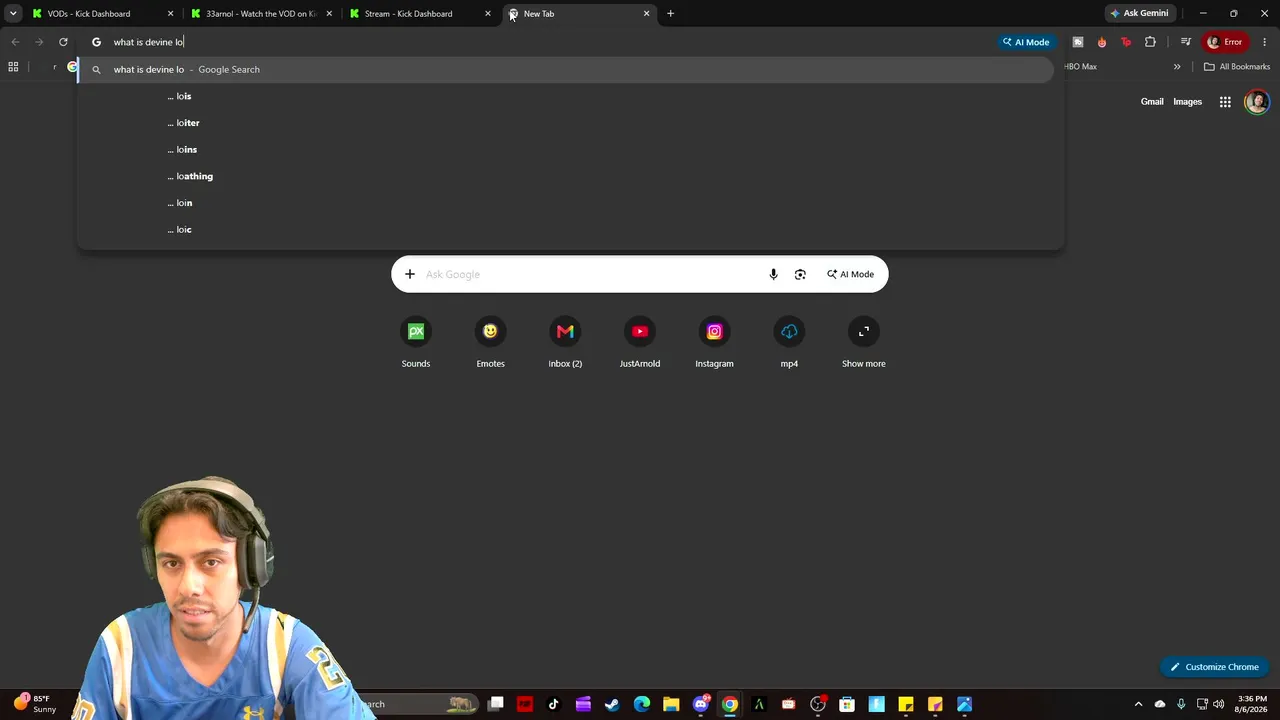Toggle AI Mode in the address bar
This screenshot has height=720, width=1280.
coord(1026,42)
